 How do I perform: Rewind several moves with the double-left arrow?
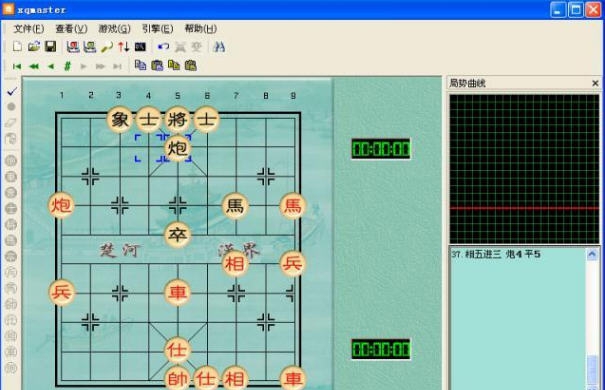click(x=34, y=66)
